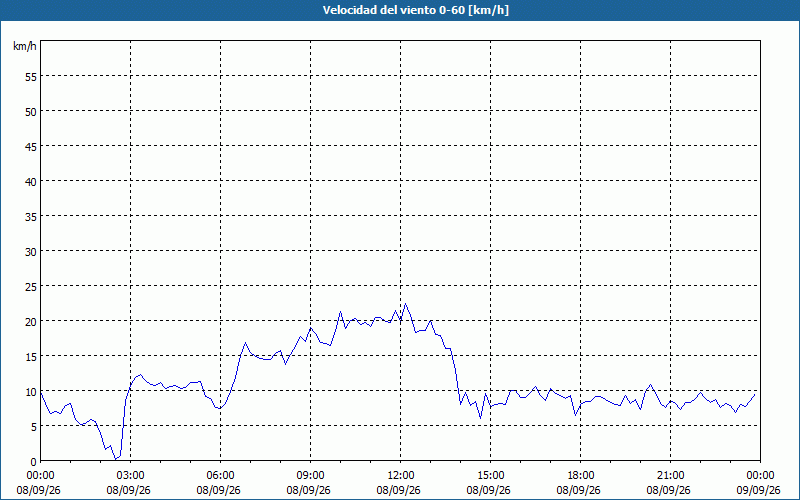Click the wind speed peak just after 12:00

coord(406,304)
